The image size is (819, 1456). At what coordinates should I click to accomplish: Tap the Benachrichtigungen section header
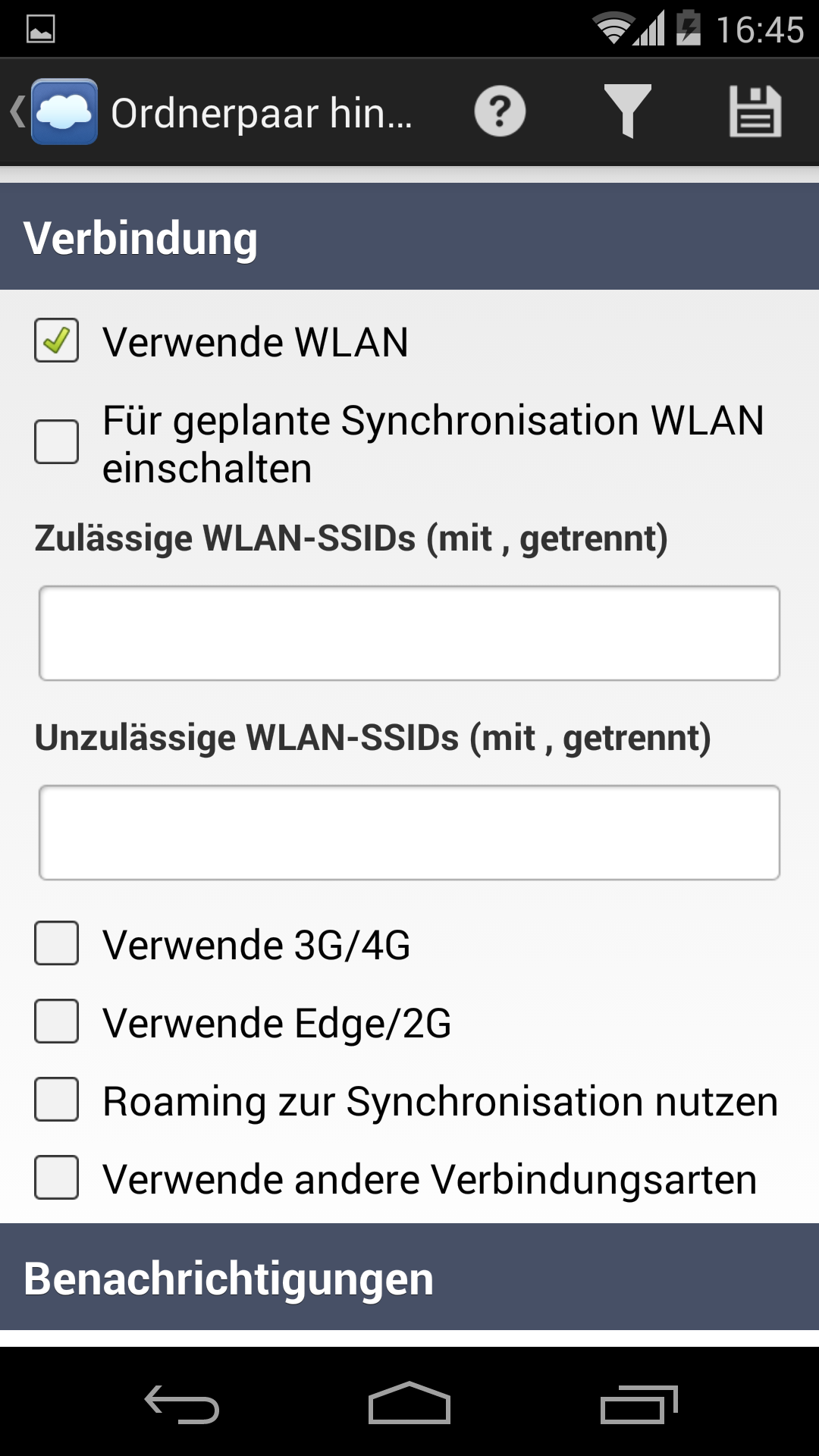pyautogui.click(x=409, y=1277)
